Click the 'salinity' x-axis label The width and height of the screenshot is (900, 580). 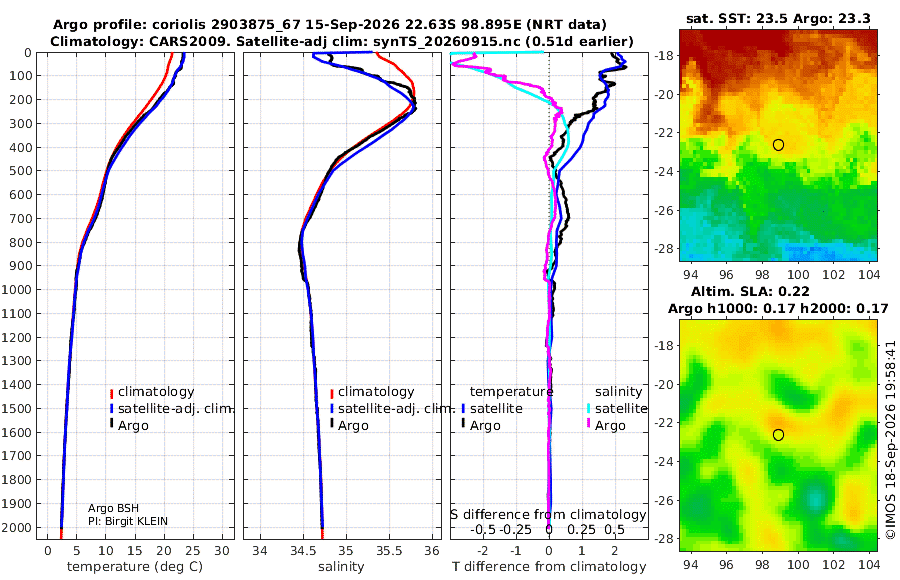(341, 567)
